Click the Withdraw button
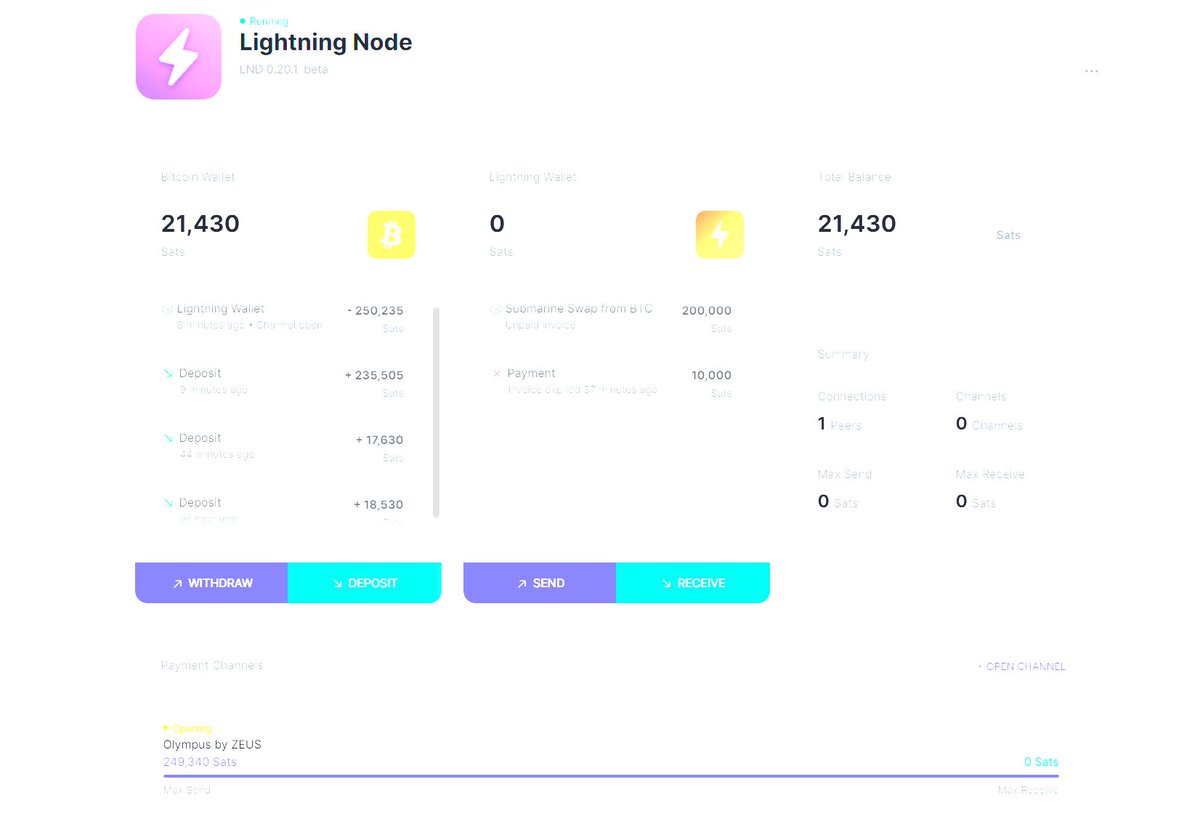 pyautogui.click(x=211, y=583)
